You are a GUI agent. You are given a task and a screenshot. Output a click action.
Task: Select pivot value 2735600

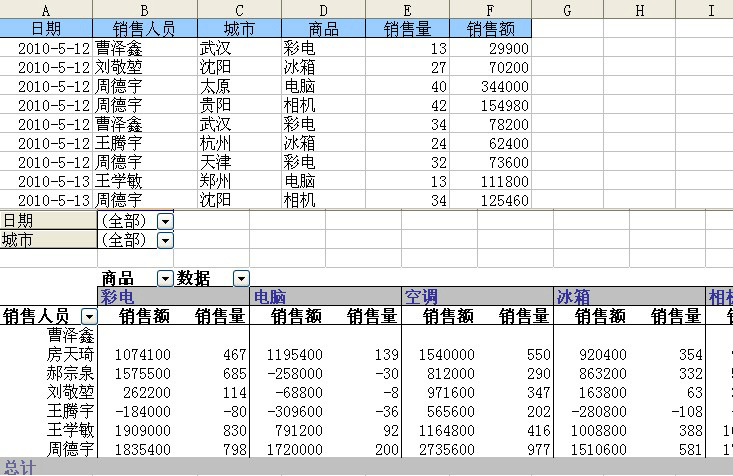[x=440, y=449]
